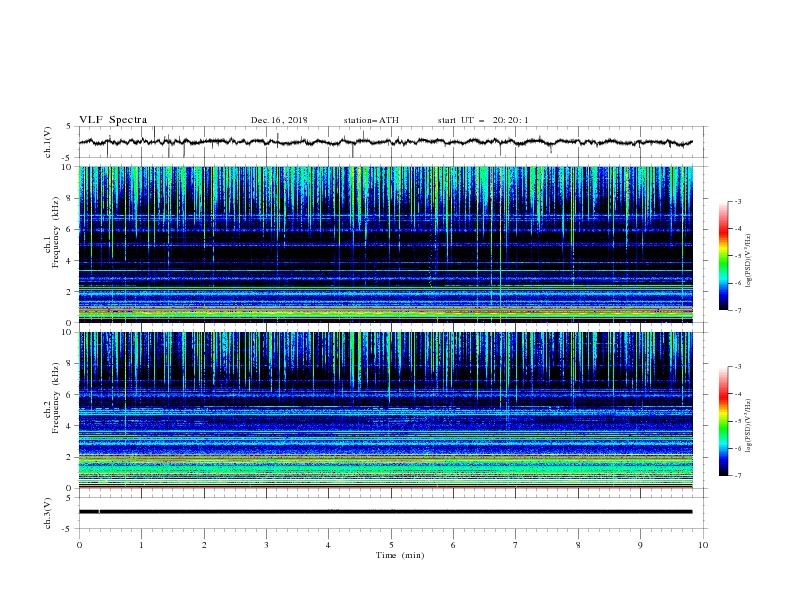Viewport: 792px width, 612px height.
Task: Click the '-3' label on upper colorbar
Action: [737, 201]
